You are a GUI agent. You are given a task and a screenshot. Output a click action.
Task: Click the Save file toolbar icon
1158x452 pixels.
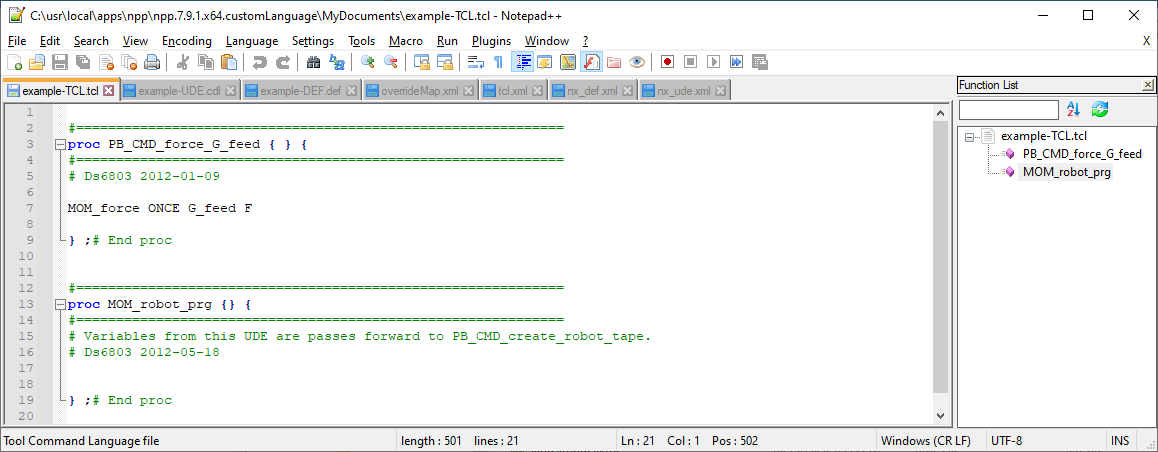click(x=60, y=62)
